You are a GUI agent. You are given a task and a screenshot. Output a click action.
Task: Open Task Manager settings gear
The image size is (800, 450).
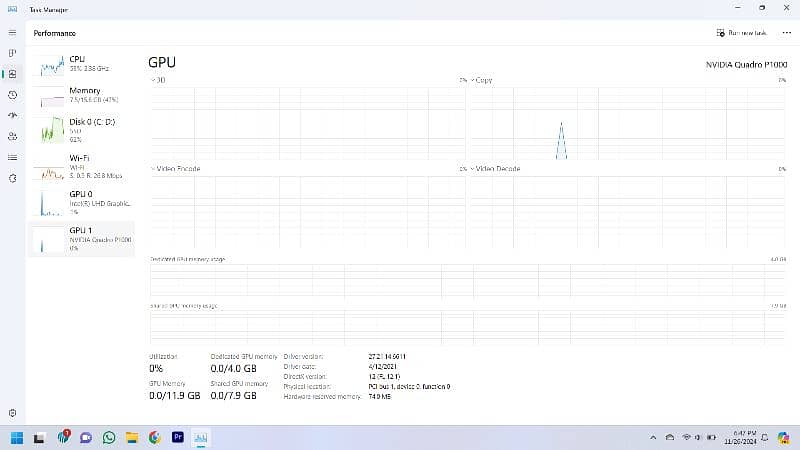pos(12,412)
